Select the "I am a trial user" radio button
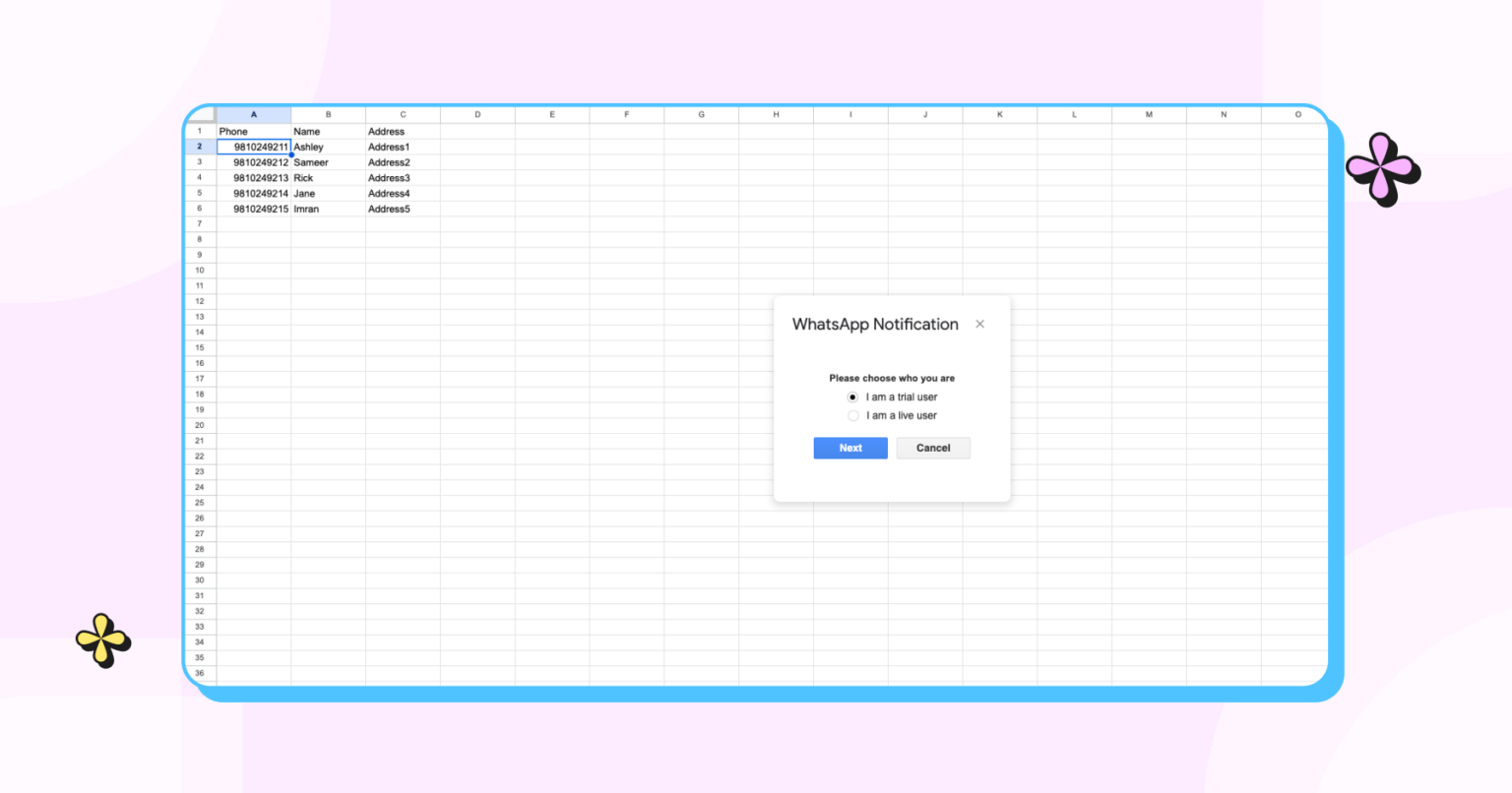 pos(852,396)
